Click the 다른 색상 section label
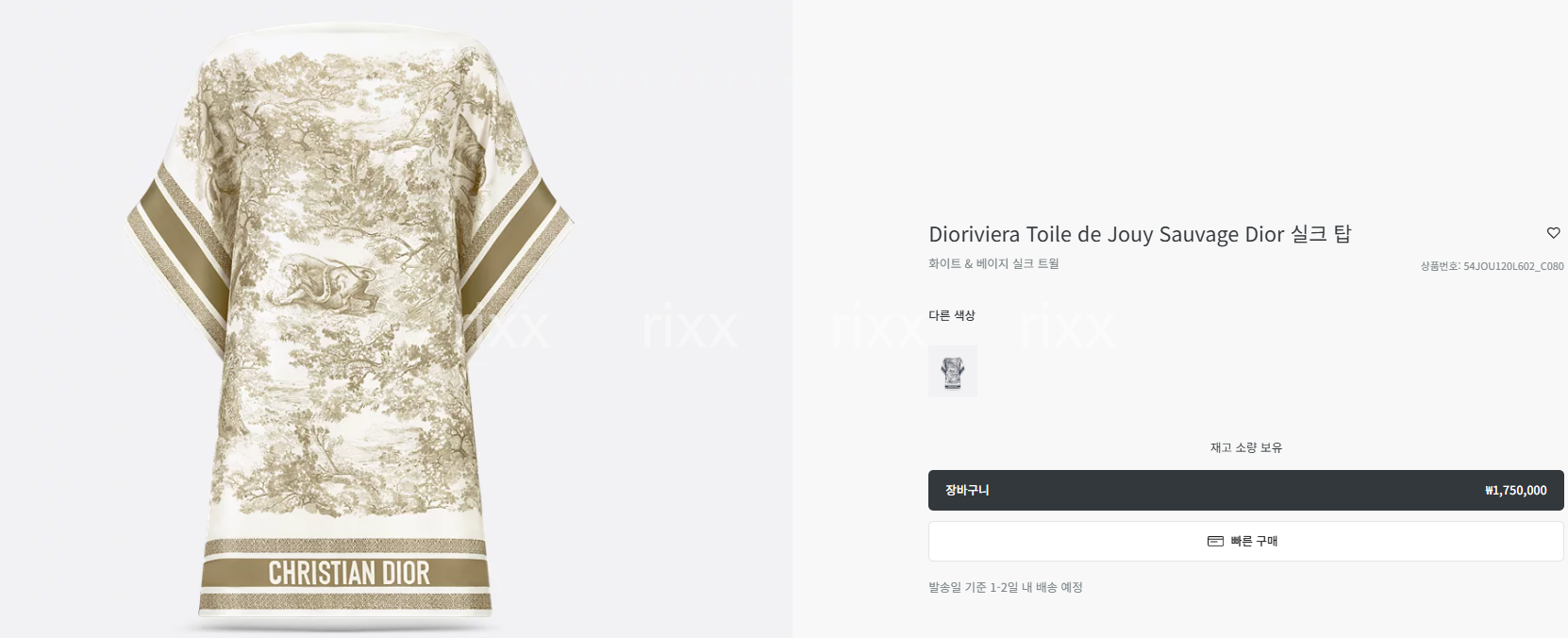Screen dimensions: 1568x638 click(x=951, y=315)
